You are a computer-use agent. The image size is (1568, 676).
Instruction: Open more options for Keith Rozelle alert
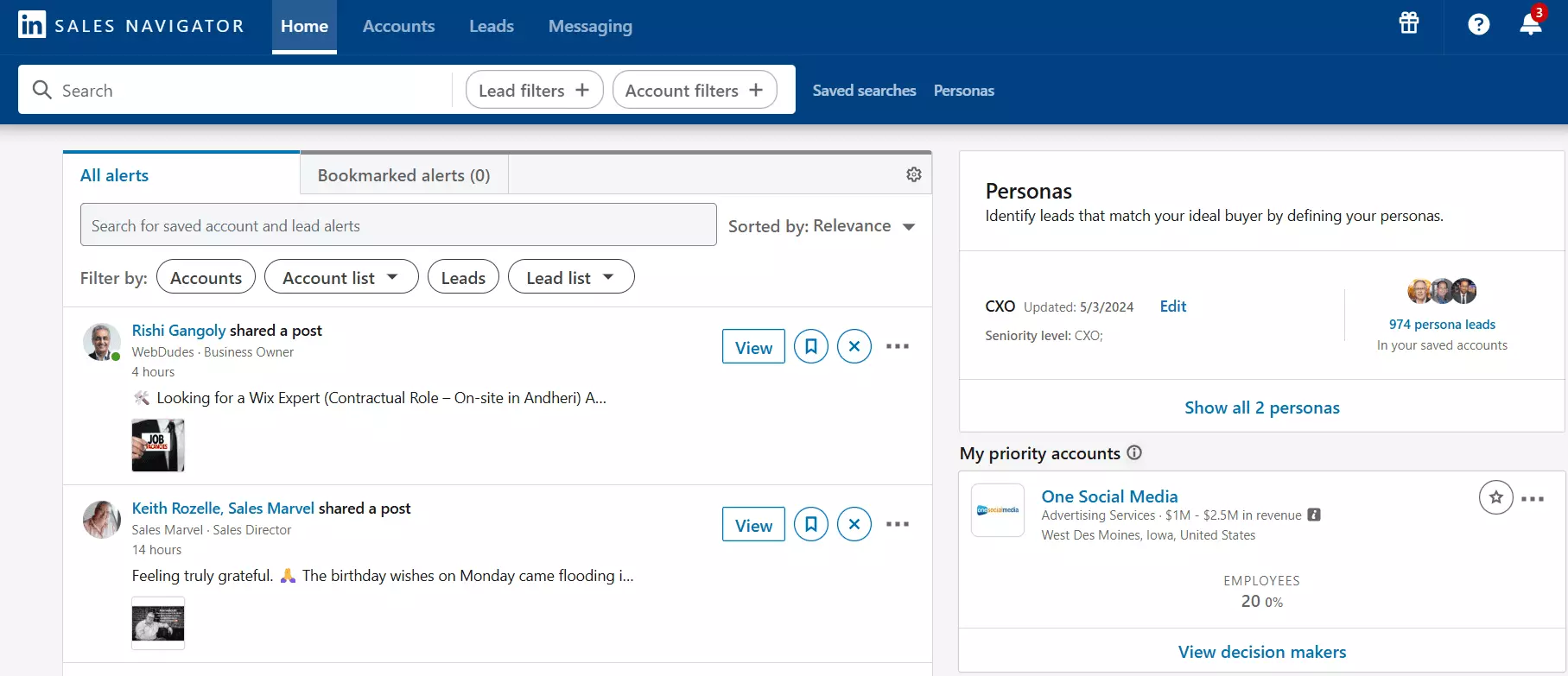coord(897,524)
